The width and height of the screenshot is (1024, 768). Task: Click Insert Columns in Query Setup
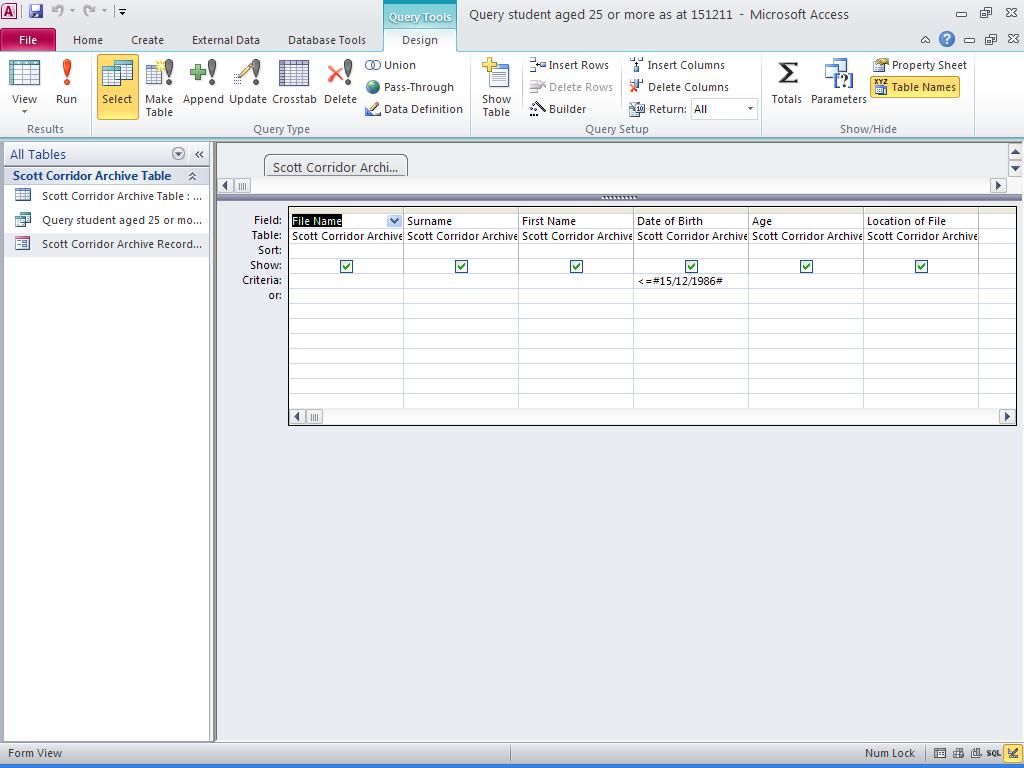point(677,65)
